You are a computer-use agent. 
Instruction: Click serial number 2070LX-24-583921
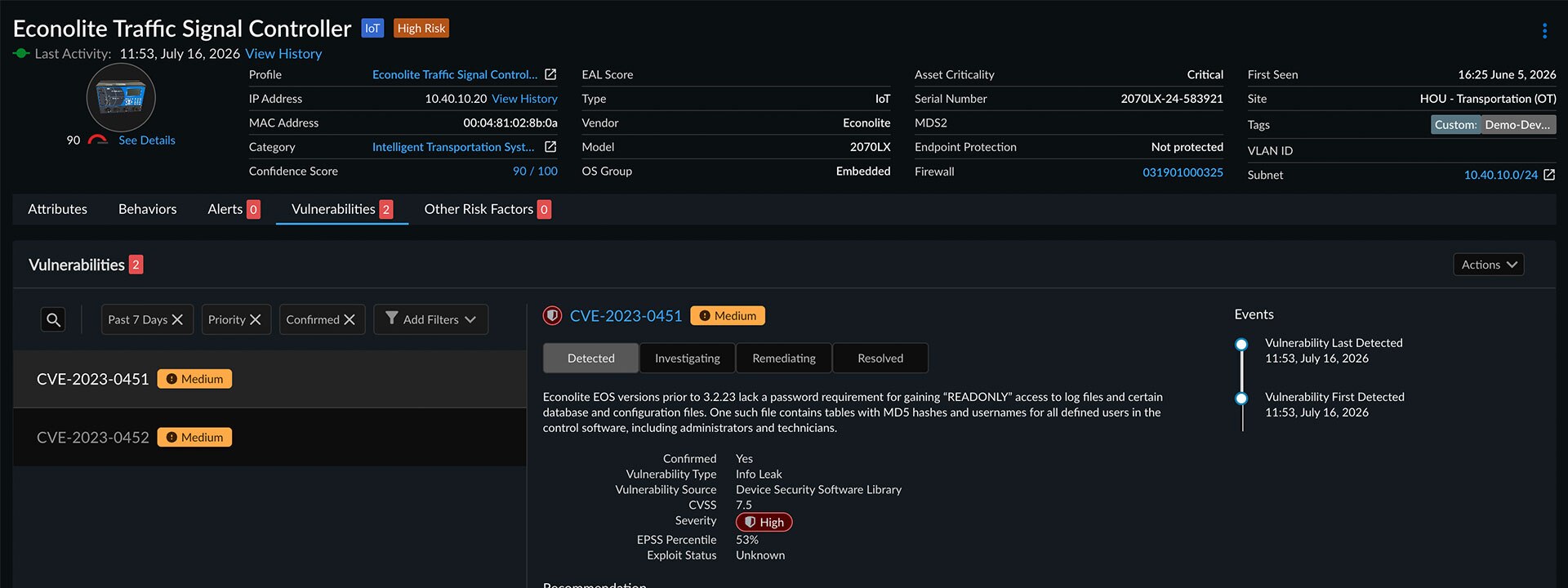coord(1172,99)
